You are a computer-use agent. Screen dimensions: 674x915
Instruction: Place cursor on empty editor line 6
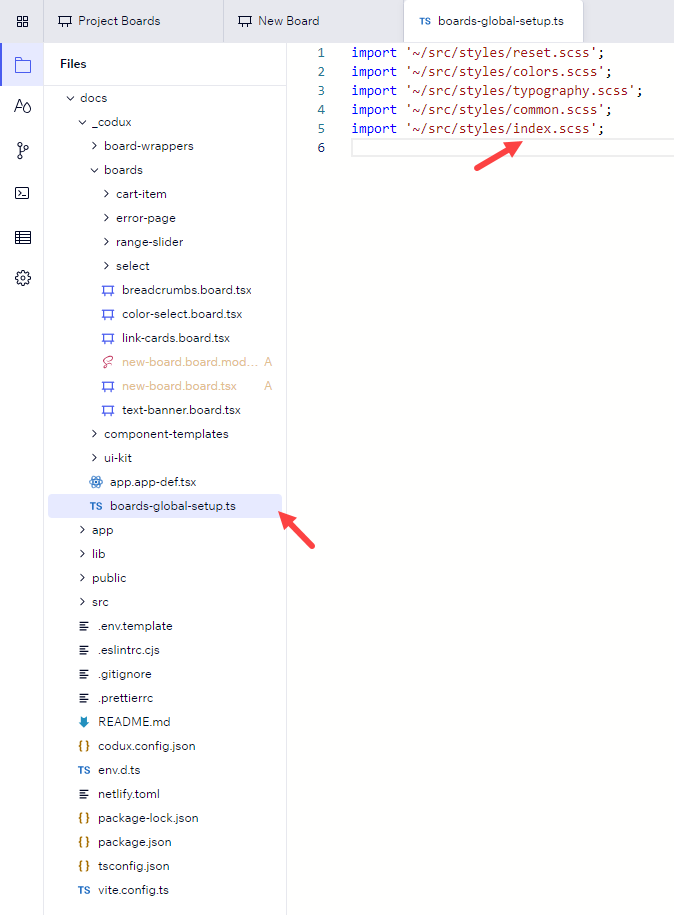tap(512, 148)
